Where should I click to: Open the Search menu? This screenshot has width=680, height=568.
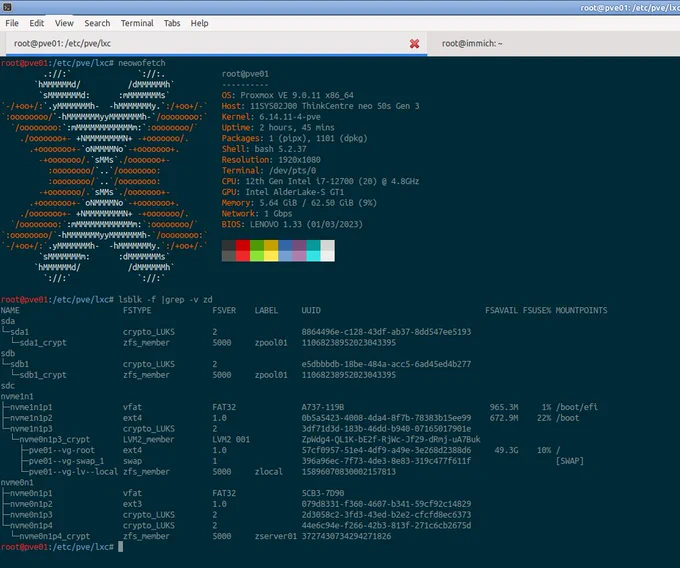[x=97, y=23]
